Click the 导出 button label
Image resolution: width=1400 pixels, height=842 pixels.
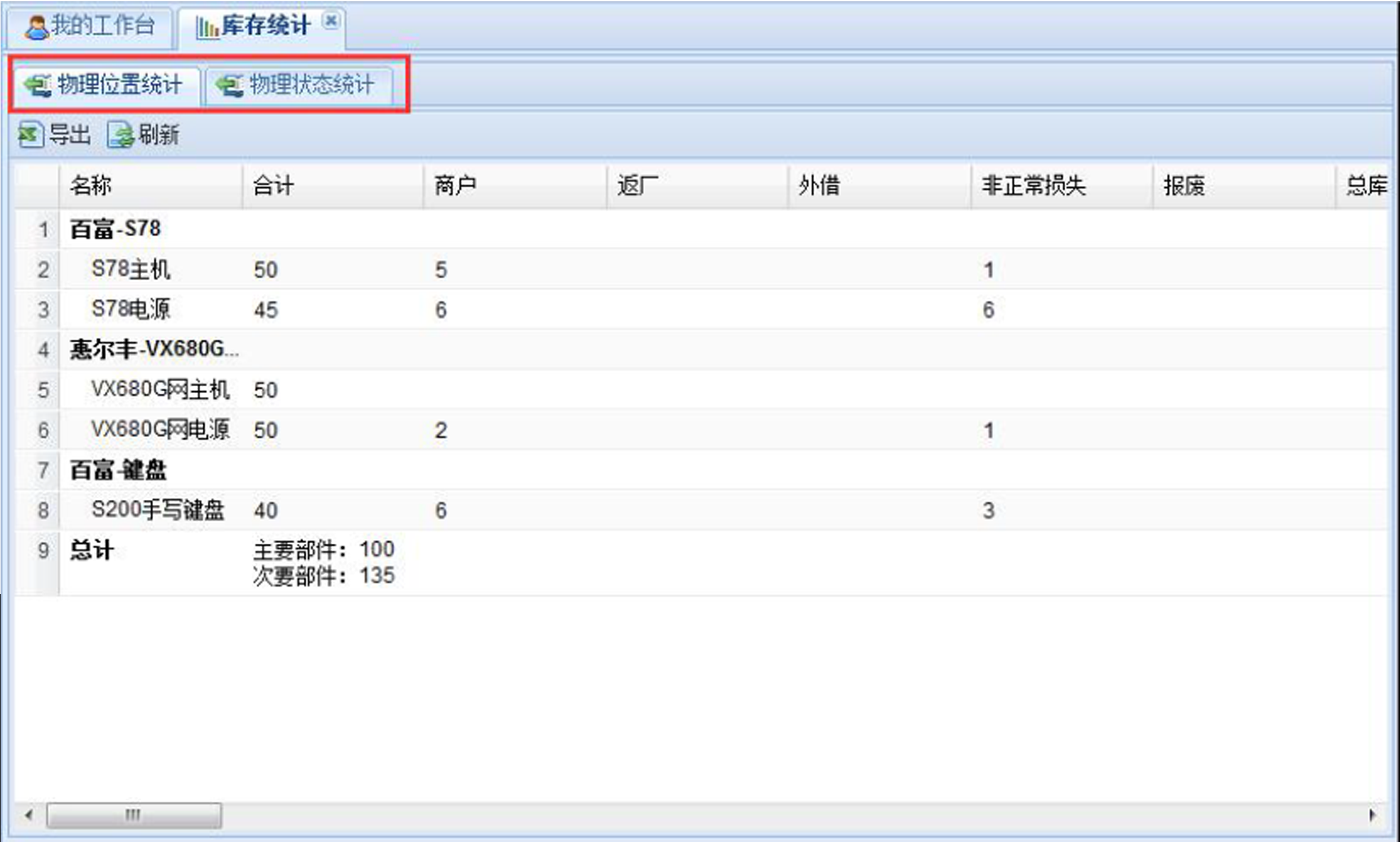click(69, 135)
